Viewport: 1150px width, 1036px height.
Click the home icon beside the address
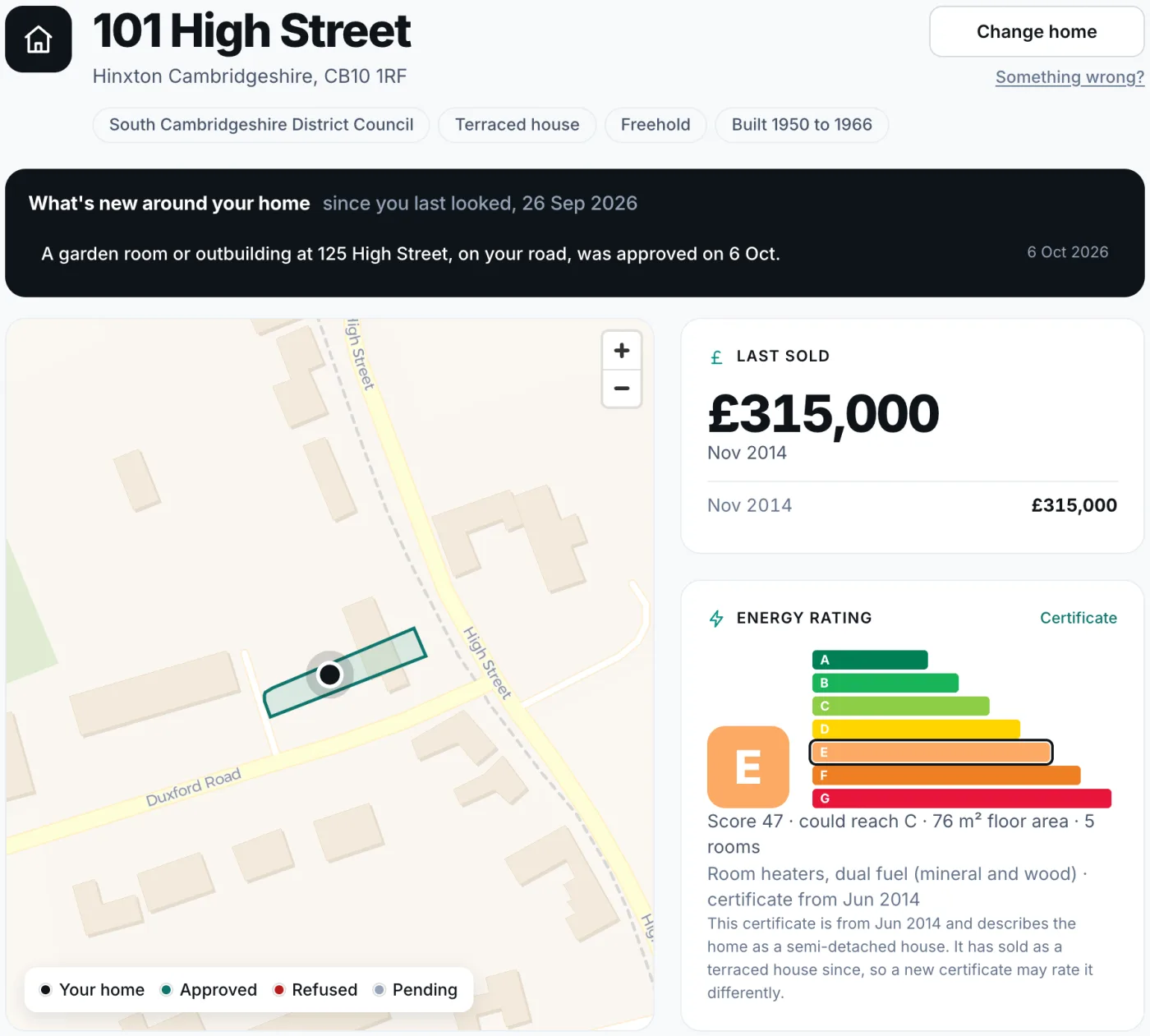click(39, 39)
